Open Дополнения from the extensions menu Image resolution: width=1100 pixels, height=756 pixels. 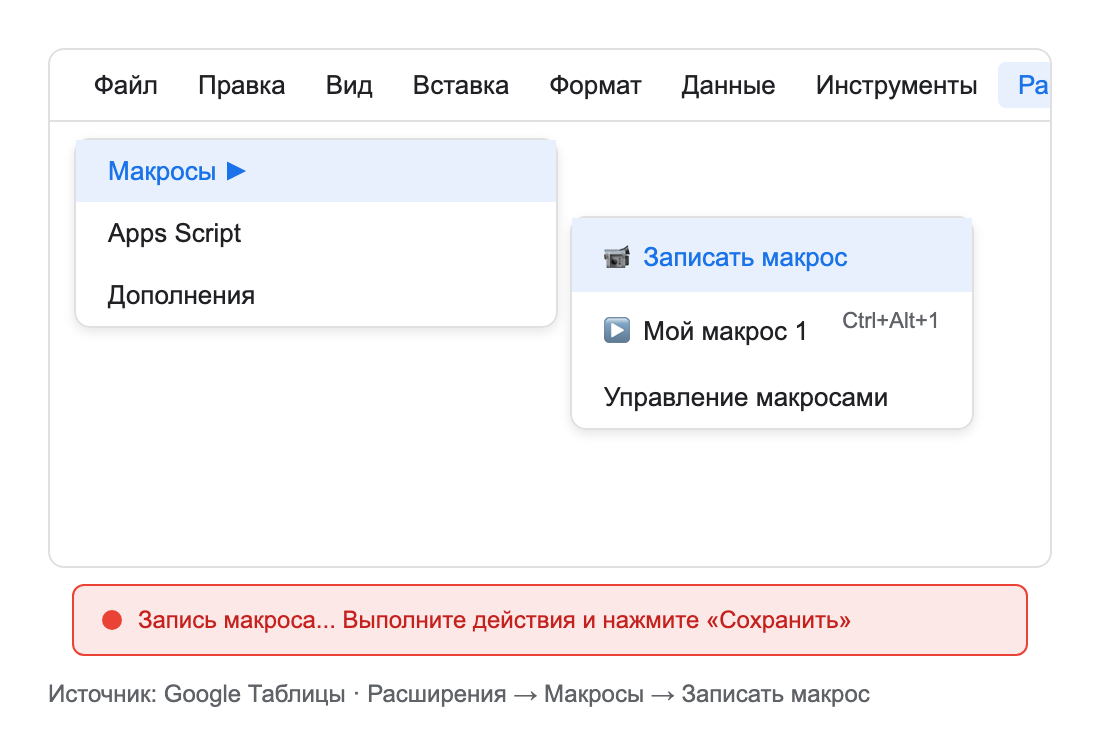coord(180,295)
